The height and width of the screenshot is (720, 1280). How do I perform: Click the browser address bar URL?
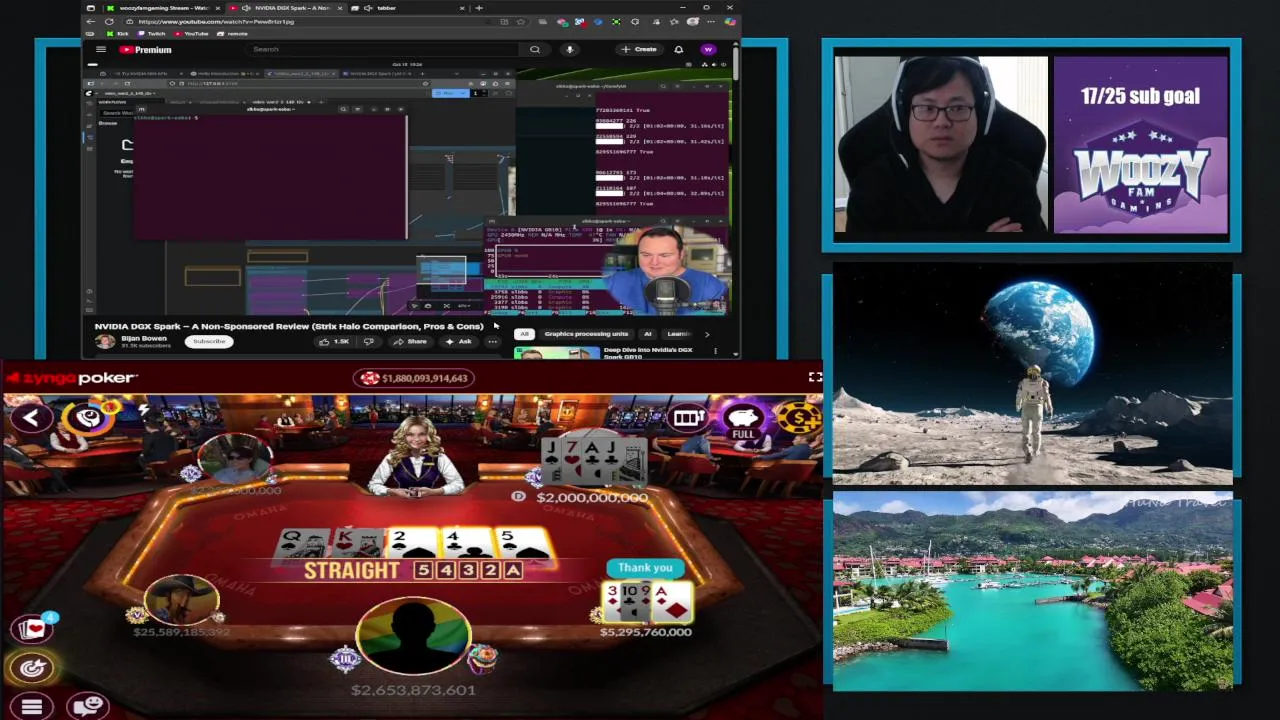[x=216, y=21]
